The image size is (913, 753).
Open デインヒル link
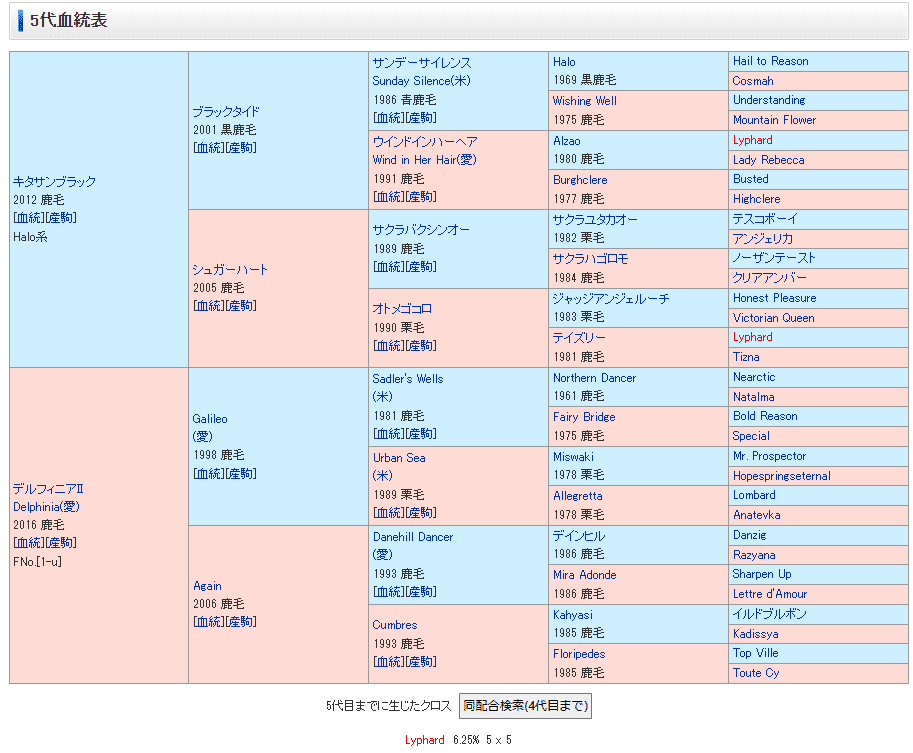579,536
